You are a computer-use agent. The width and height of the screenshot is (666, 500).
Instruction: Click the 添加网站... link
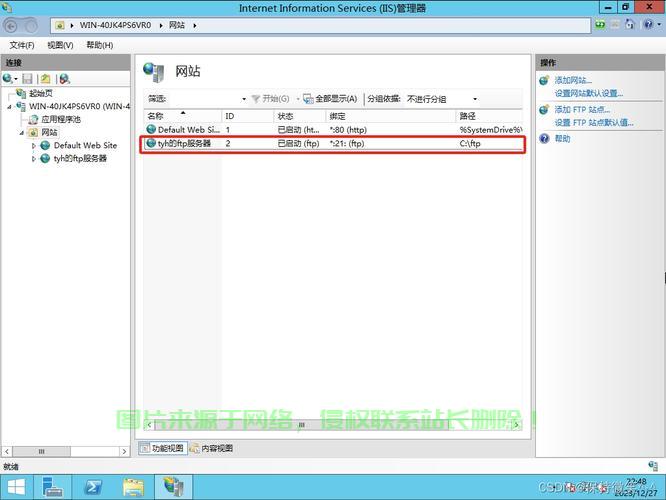pos(573,80)
